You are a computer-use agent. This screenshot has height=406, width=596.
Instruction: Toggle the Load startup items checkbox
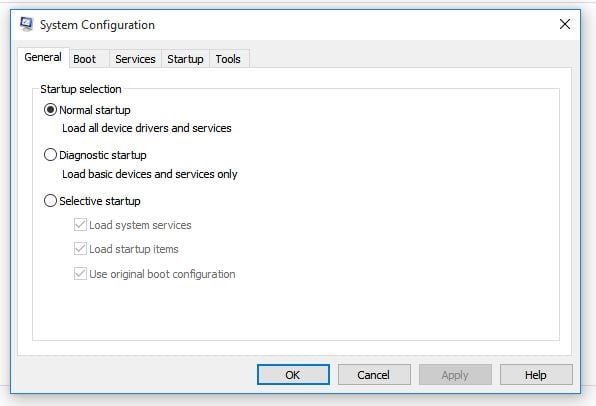(80, 249)
